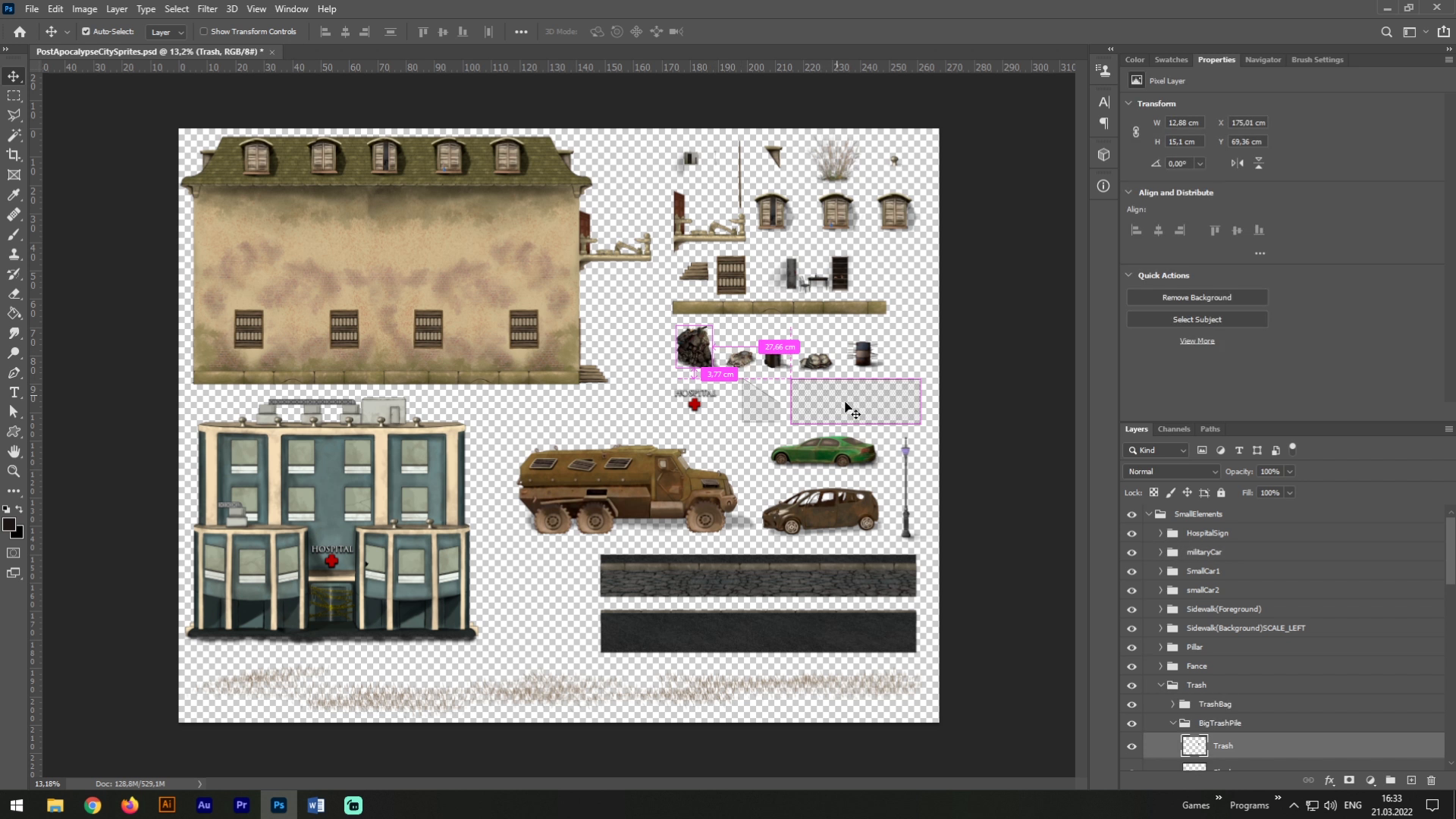Viewport: 1456px width, 819px height.
Task: Collapse the SmallElements group
Action: pyautogui.click(x=1148, y=514)
